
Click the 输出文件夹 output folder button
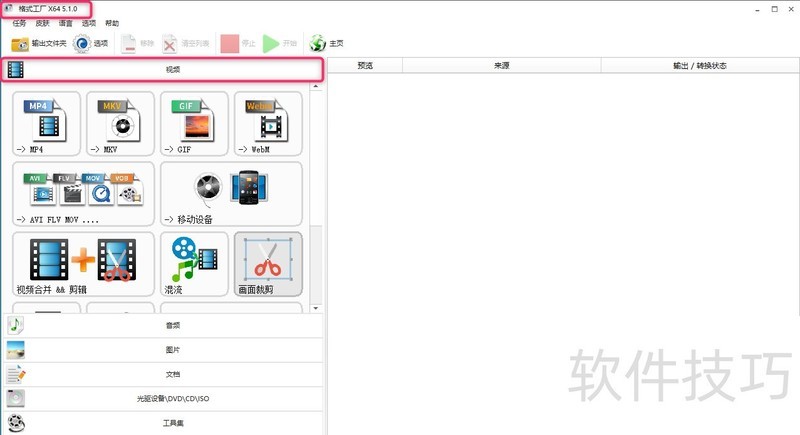point(39,44)
